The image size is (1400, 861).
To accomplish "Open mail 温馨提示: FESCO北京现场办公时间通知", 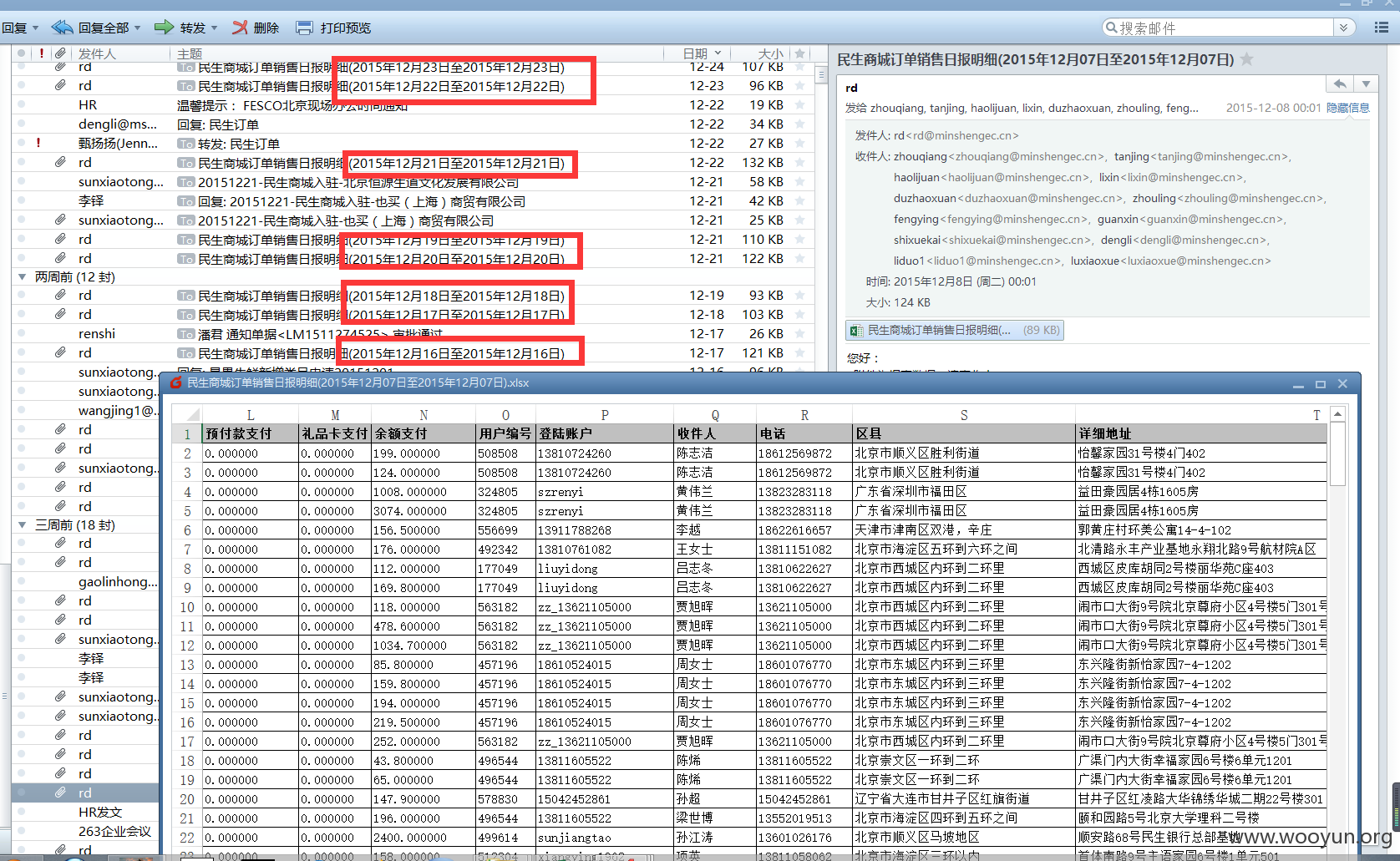I will (x=292, y=105).
